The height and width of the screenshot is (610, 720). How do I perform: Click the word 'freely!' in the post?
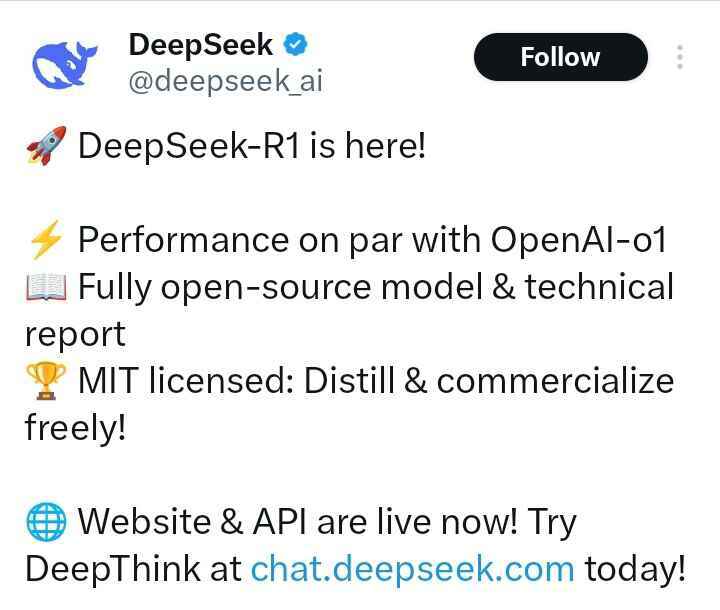tap(75, 428)
